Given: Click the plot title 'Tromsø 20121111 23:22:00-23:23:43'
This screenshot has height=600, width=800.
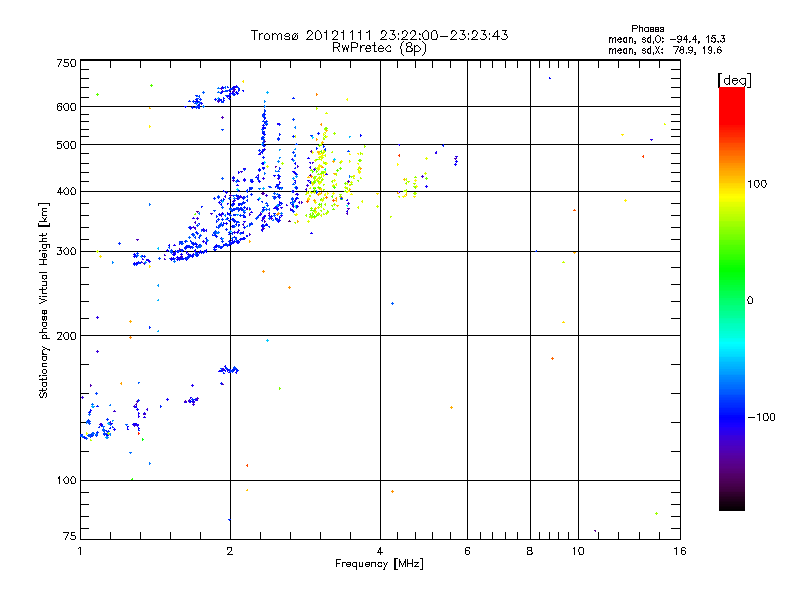Looking at the screenshot, I should (379, 35).
